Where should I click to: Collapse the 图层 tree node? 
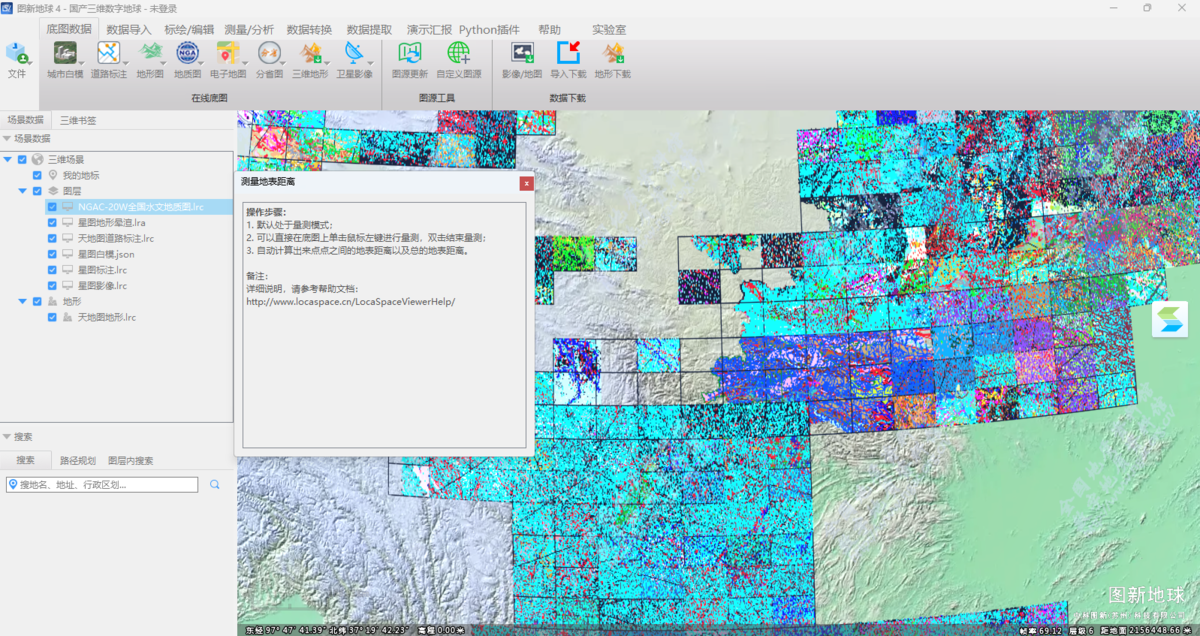[23, 191]
